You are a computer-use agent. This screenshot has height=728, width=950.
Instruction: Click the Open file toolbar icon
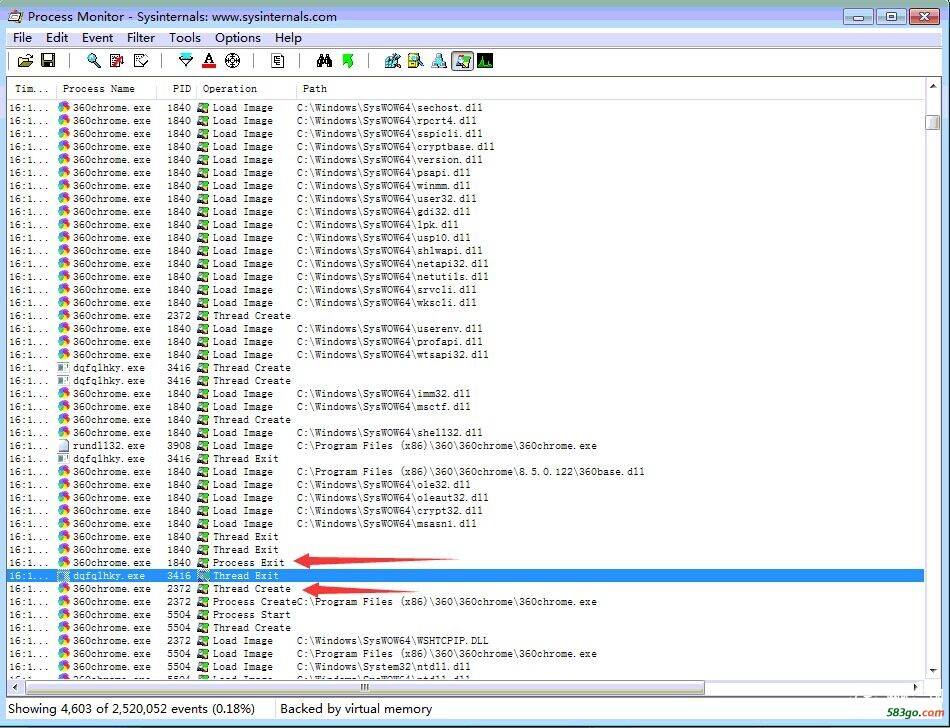coord(25,61)
